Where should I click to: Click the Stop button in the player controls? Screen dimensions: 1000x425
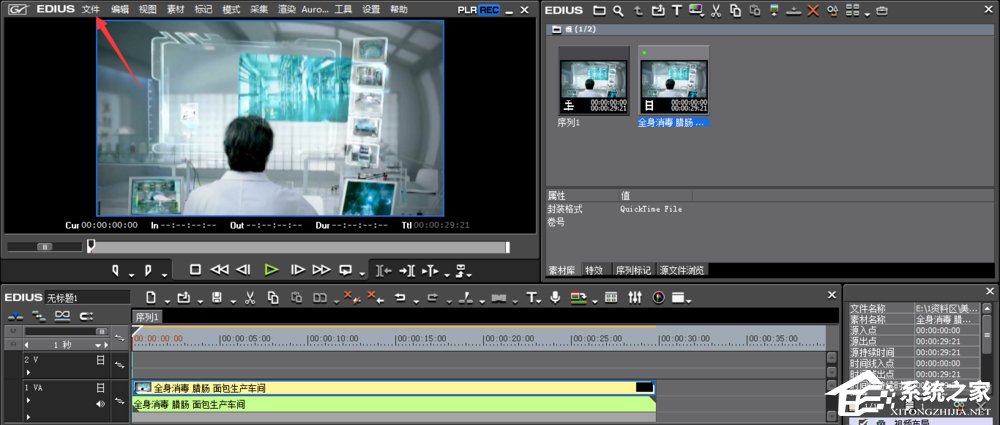point(196,270)
